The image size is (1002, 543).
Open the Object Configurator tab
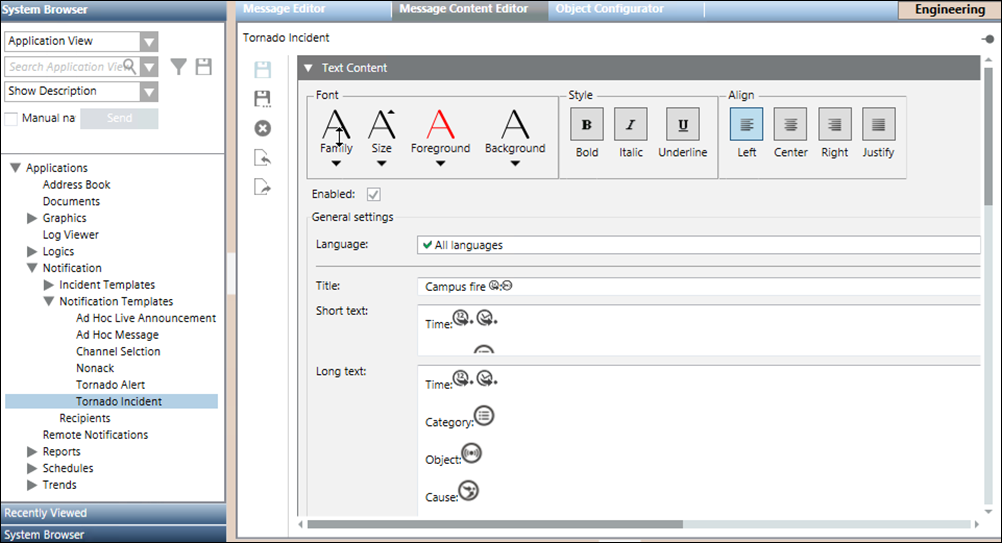609,9
